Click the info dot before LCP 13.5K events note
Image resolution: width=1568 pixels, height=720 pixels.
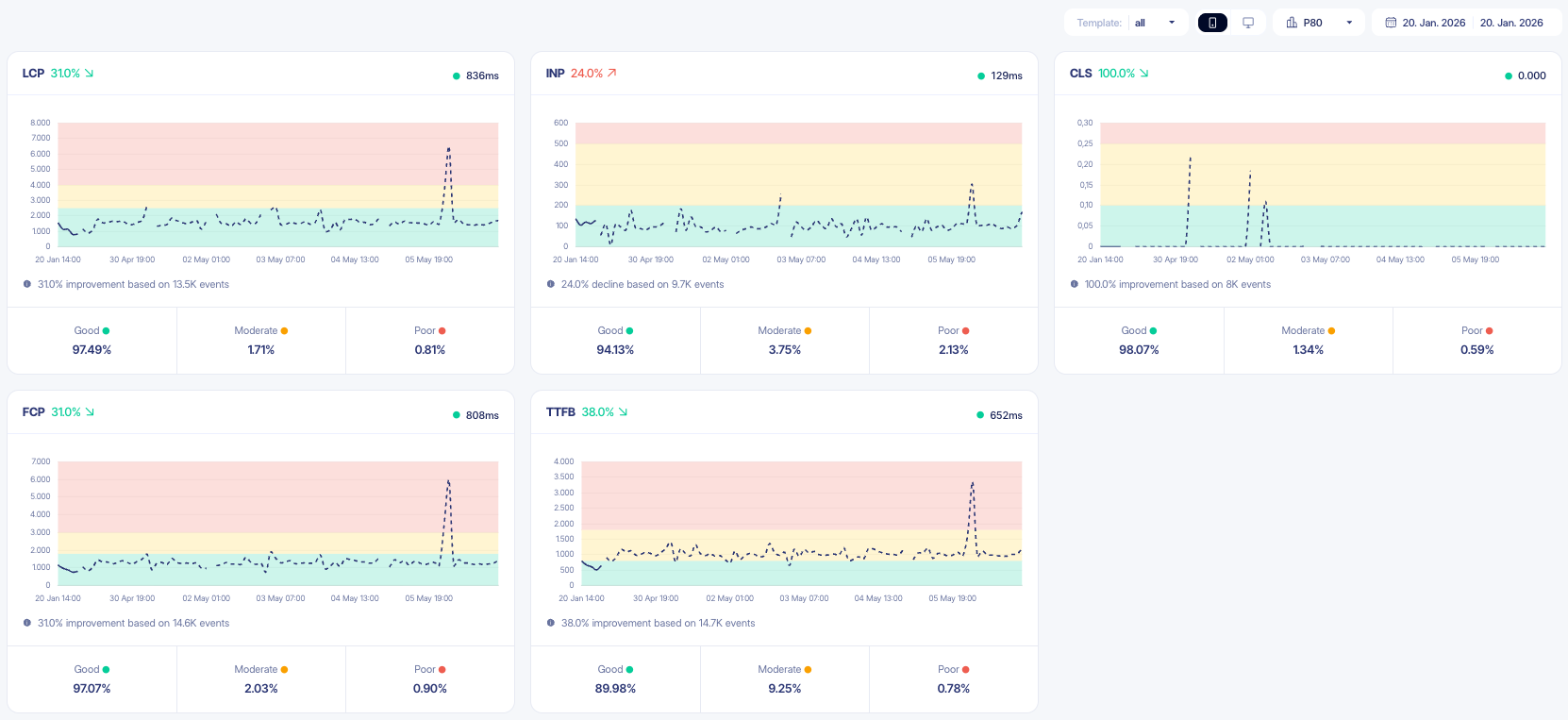point(26,284)
